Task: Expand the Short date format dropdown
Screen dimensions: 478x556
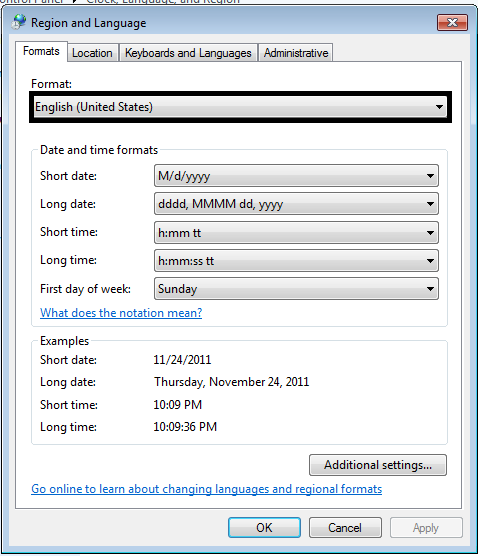Action: pyautogui.click(x=296, y=176)
